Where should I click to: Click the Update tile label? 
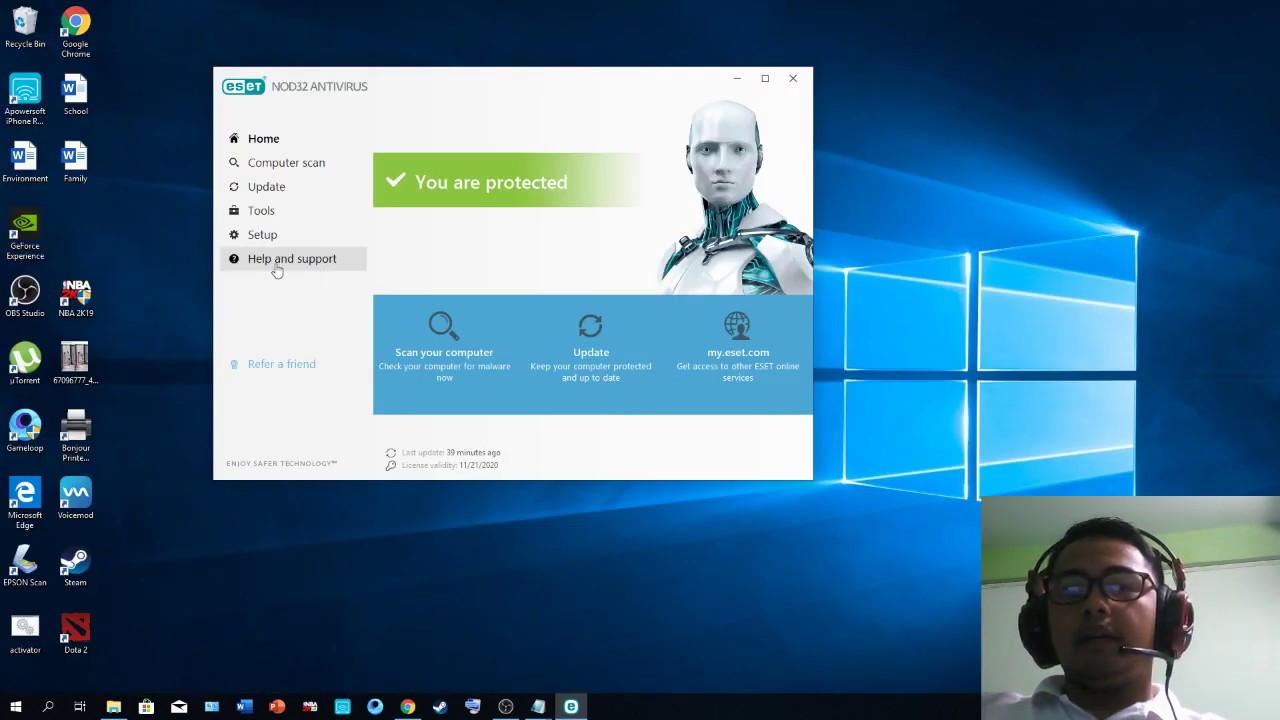click(x=591, y=352)
